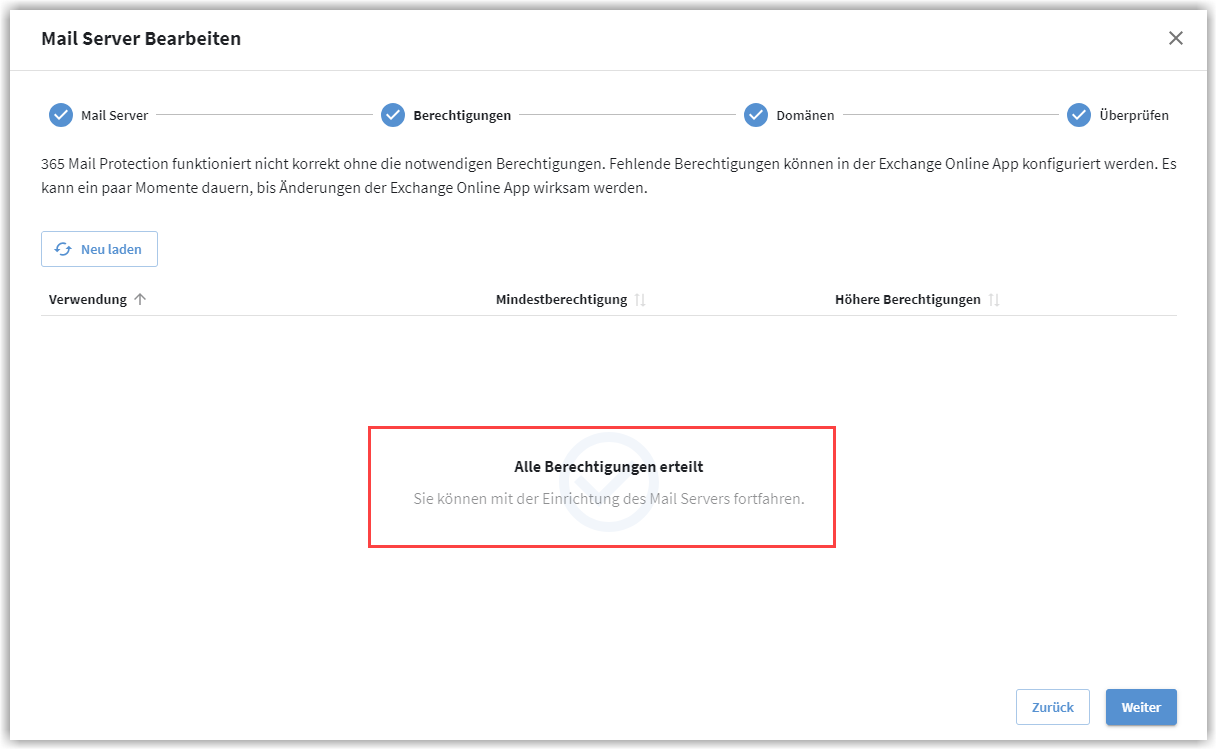
Task: Sort by the Verwendung column header
Action: [88, 299]
